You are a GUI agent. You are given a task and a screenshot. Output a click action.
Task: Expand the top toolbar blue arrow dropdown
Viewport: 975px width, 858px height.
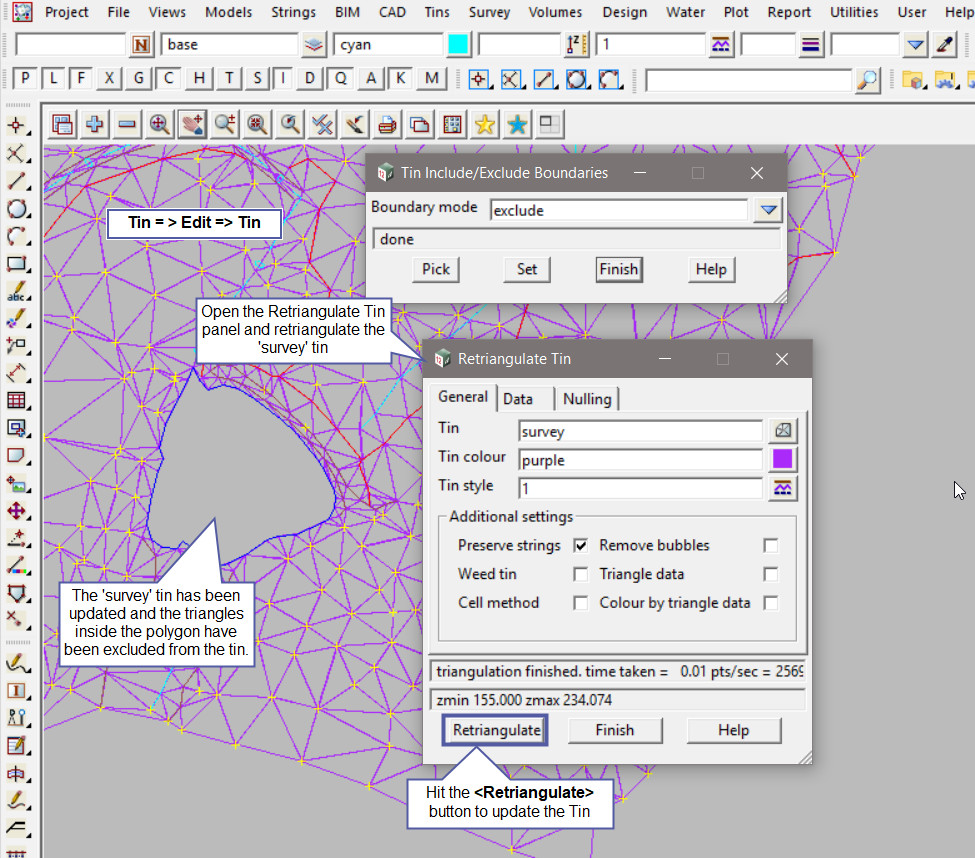[915, 45]
